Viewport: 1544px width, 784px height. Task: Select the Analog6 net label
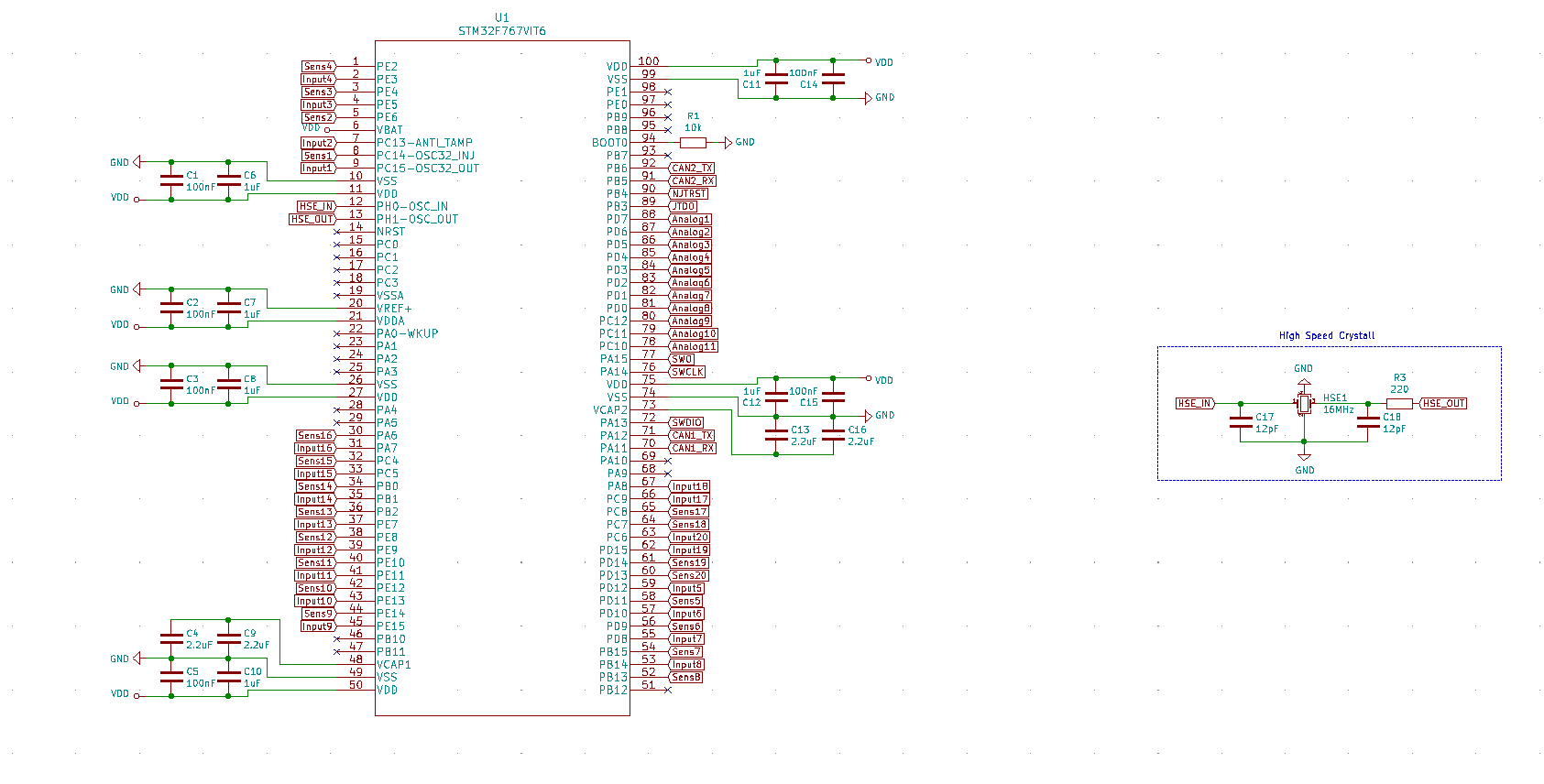pyautogui.click(x=690, y=283)
